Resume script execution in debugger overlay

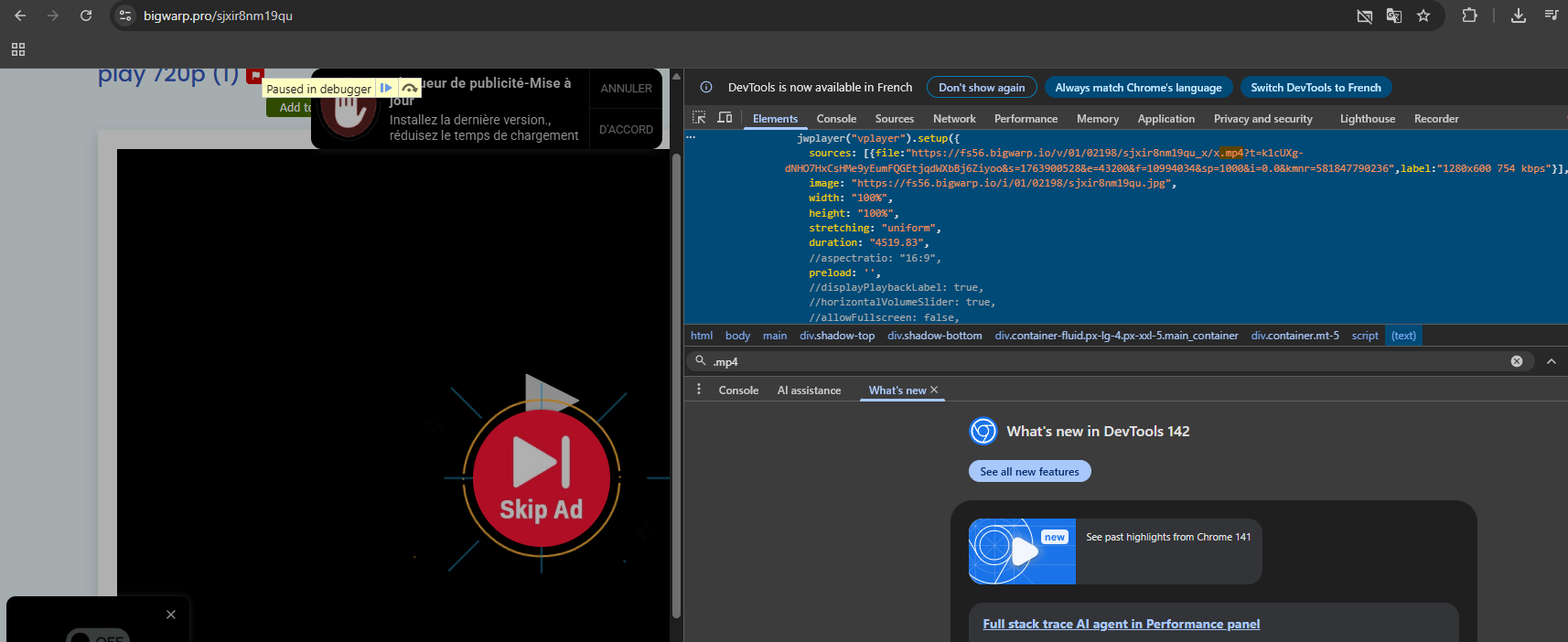tap(386, 89)
